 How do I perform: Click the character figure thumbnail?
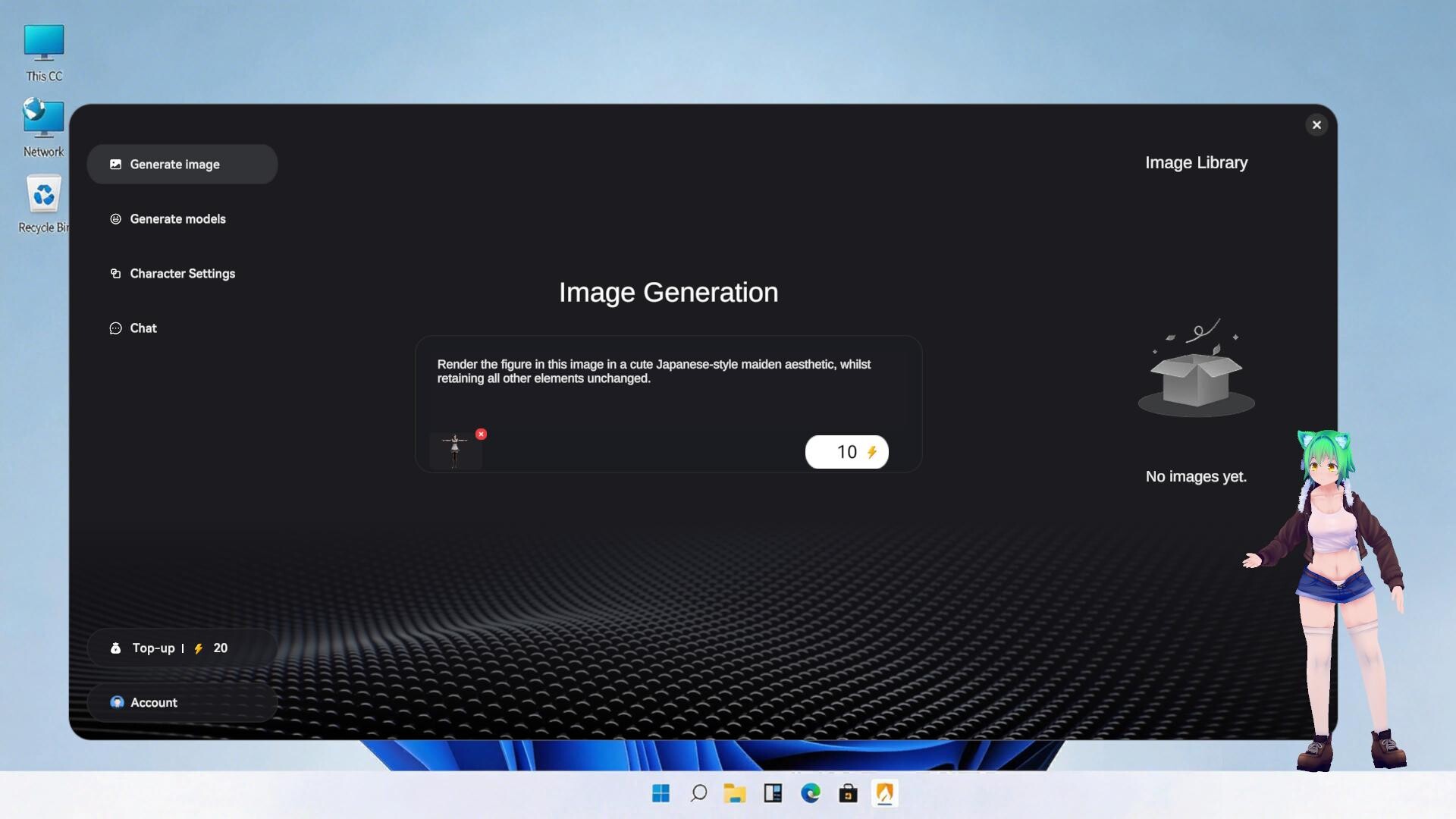point(455,451)
